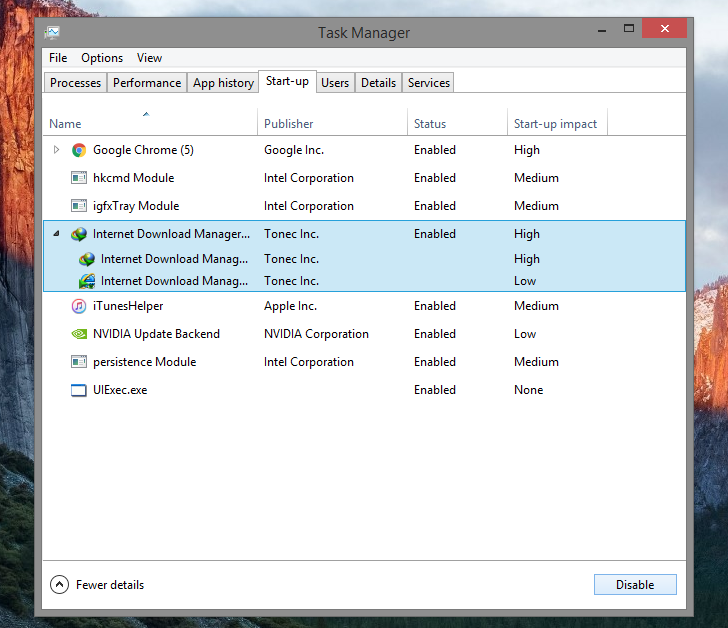Click the Internet Download Manager parent row icon
728x628 pixels.
pyautogui.click(x=79, y=234)
